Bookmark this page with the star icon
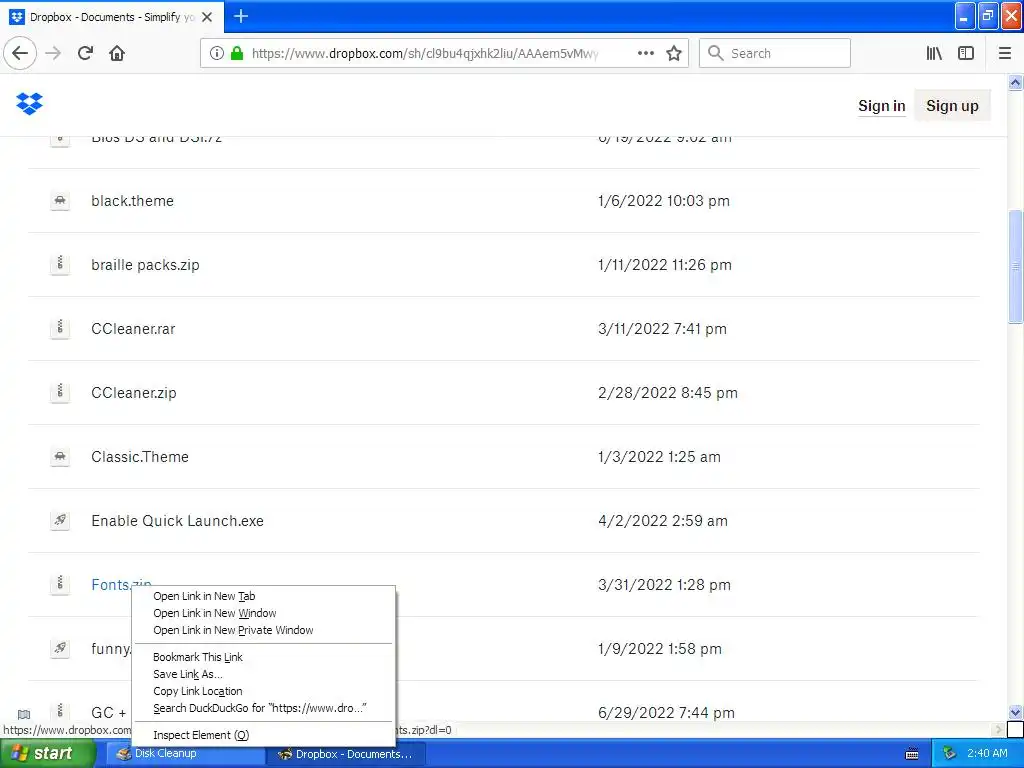This screenshot has width=1024, height=768. tap(674, 53)
